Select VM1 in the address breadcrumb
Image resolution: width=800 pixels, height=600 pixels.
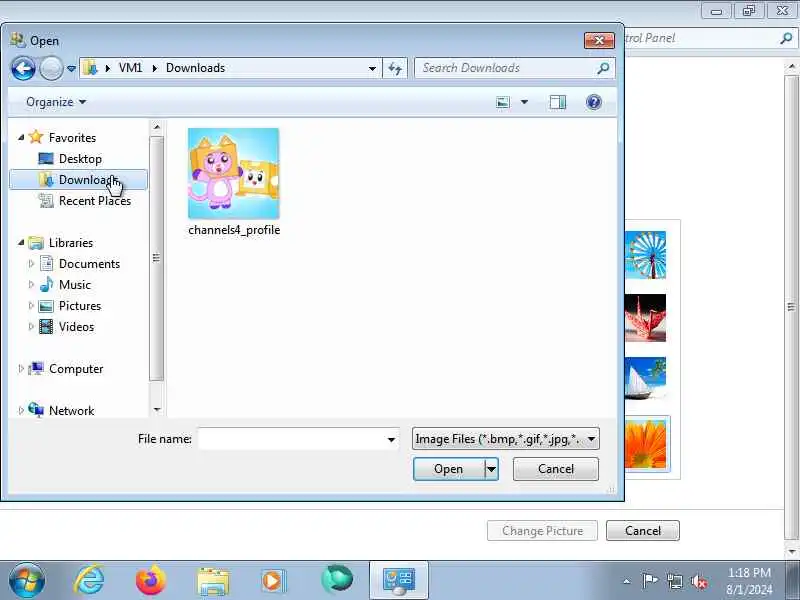pos(130,68)
